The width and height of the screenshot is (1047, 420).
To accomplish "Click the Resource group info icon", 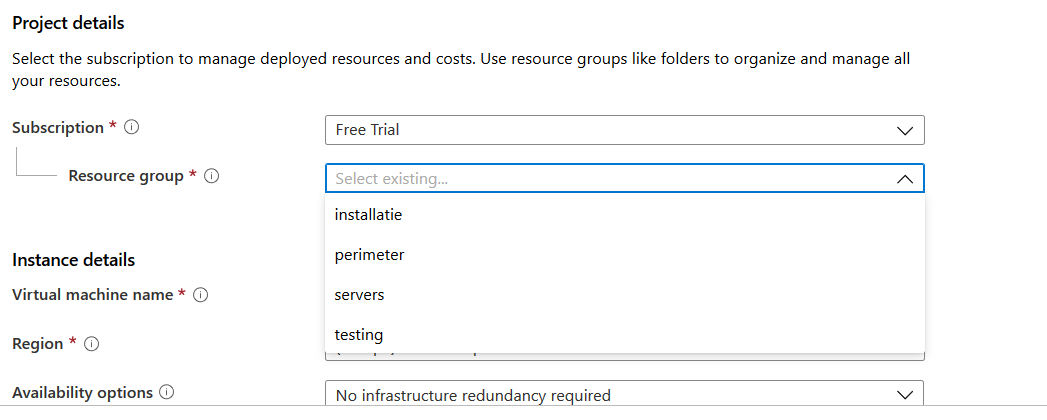I will [x=211, y=176].
